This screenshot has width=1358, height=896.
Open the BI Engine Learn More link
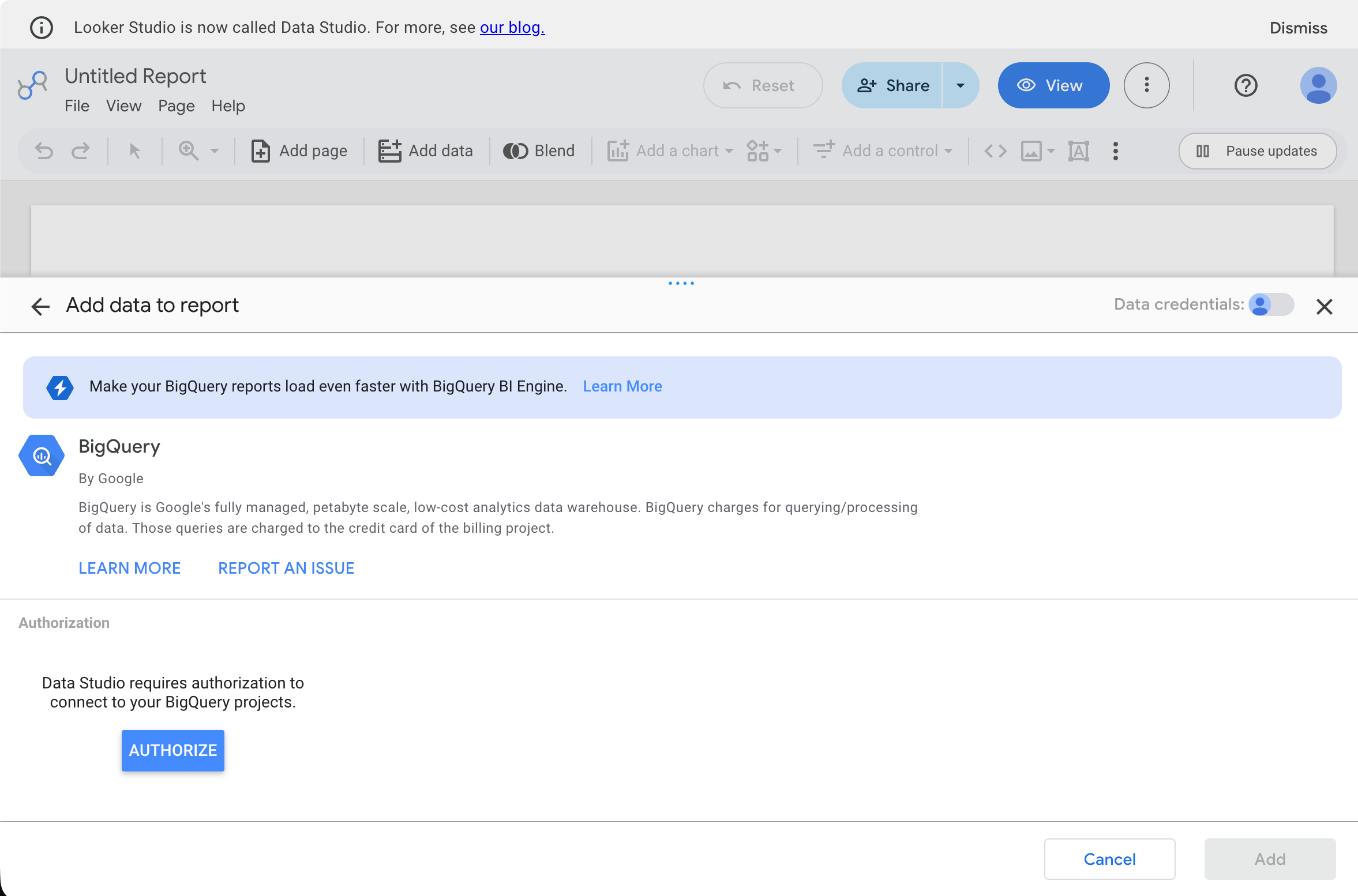[x=622, y=386]
